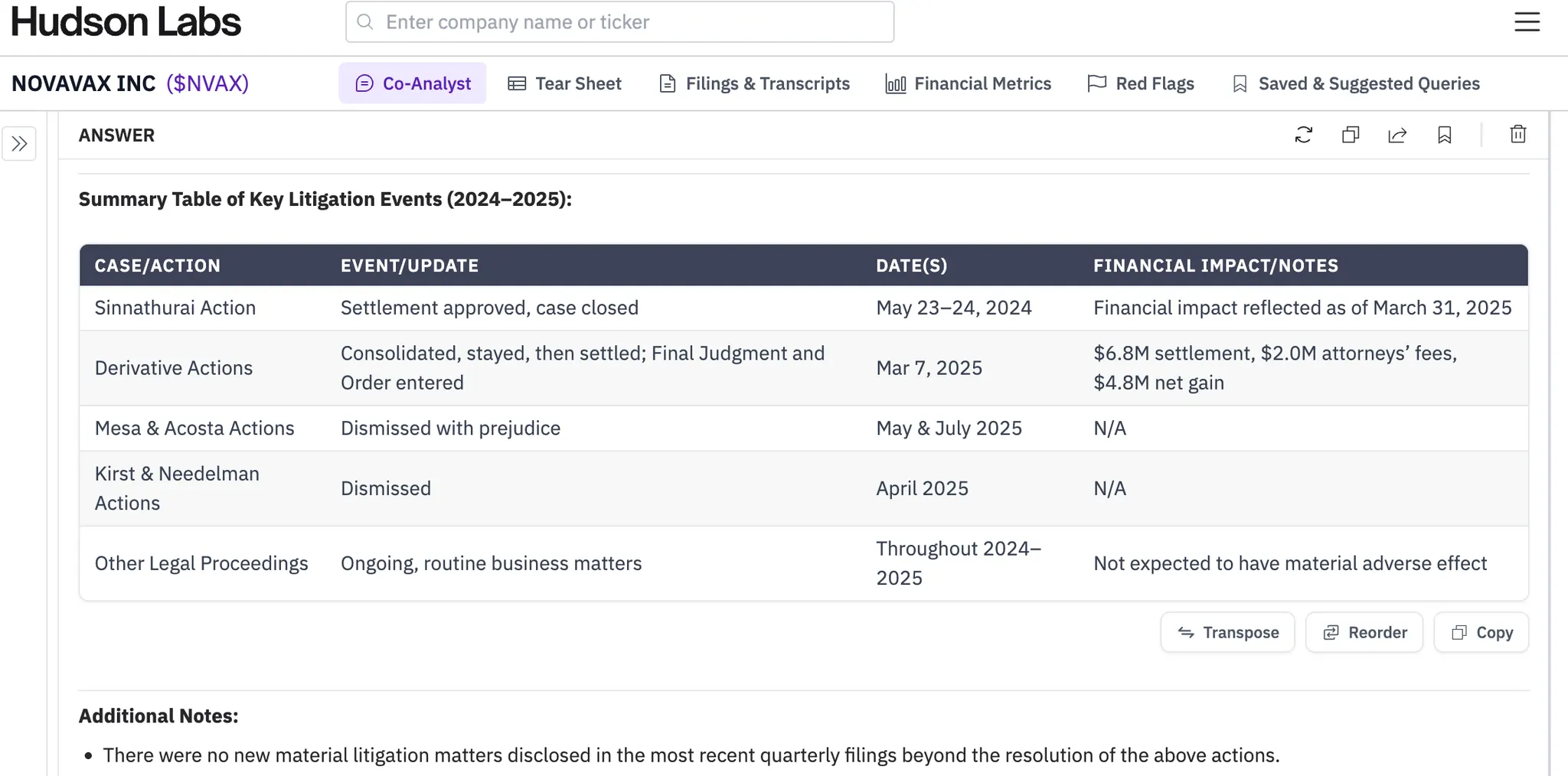1568x776 pixels.
Task: Click the regenerate answer refresh icon
Action: point(1303,135)
